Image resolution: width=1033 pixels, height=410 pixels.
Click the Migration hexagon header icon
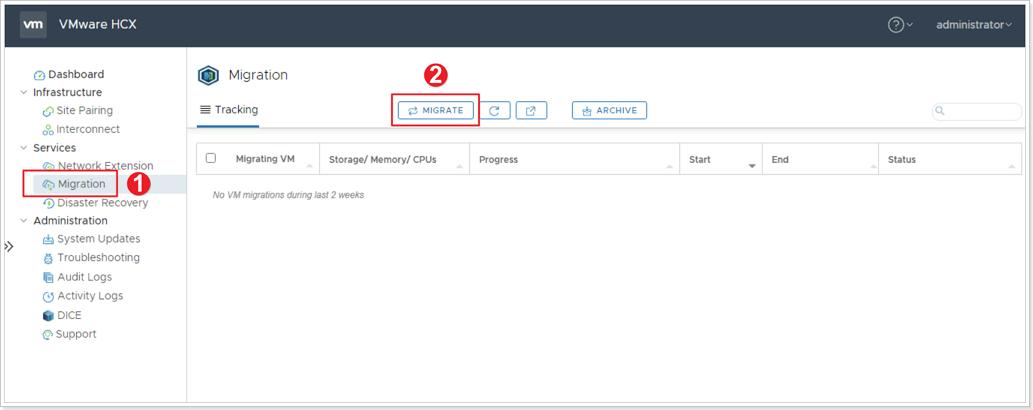tap(208, 76)
